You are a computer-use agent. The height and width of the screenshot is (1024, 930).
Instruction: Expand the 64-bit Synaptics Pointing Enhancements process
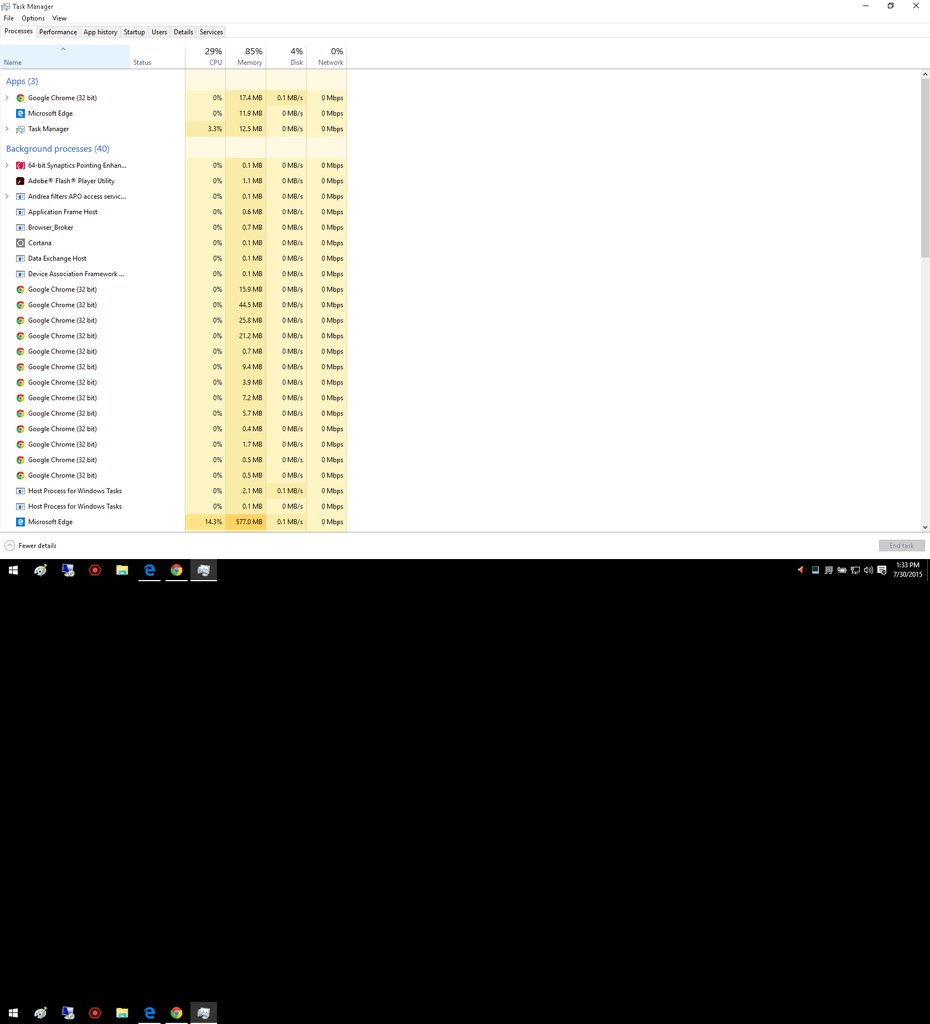tap(7, 165)
